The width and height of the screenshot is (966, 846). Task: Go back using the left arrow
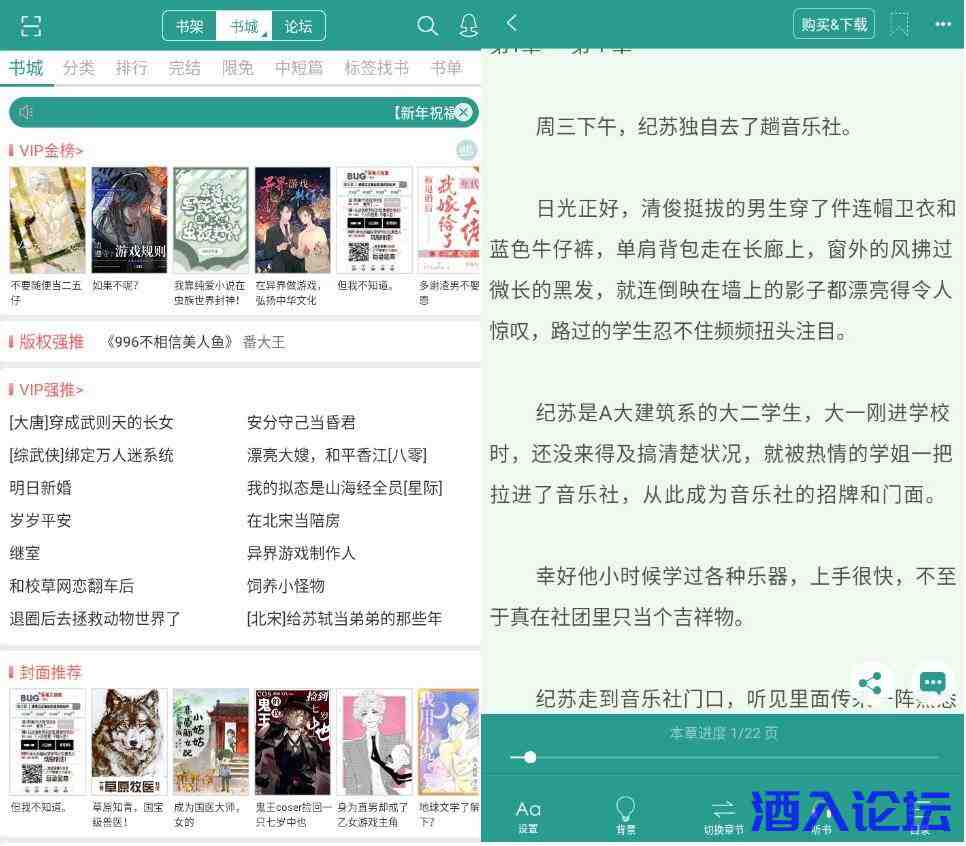click(512, 23)
